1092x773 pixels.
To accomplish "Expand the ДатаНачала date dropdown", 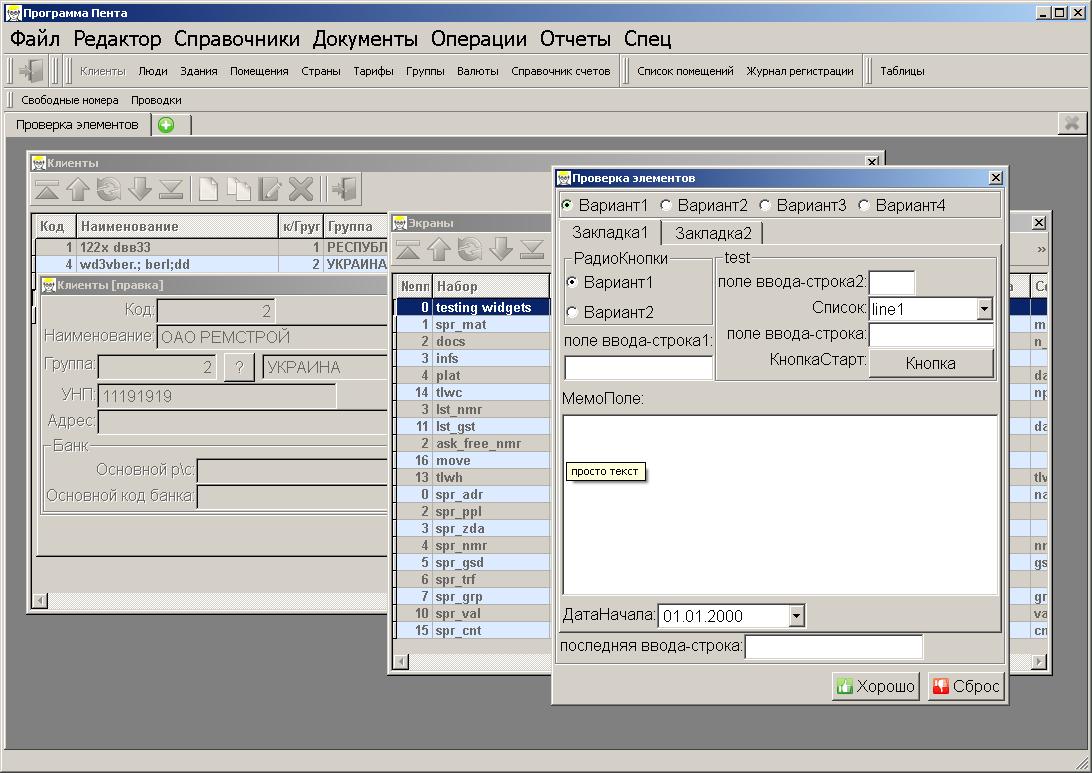I will 796,616.
